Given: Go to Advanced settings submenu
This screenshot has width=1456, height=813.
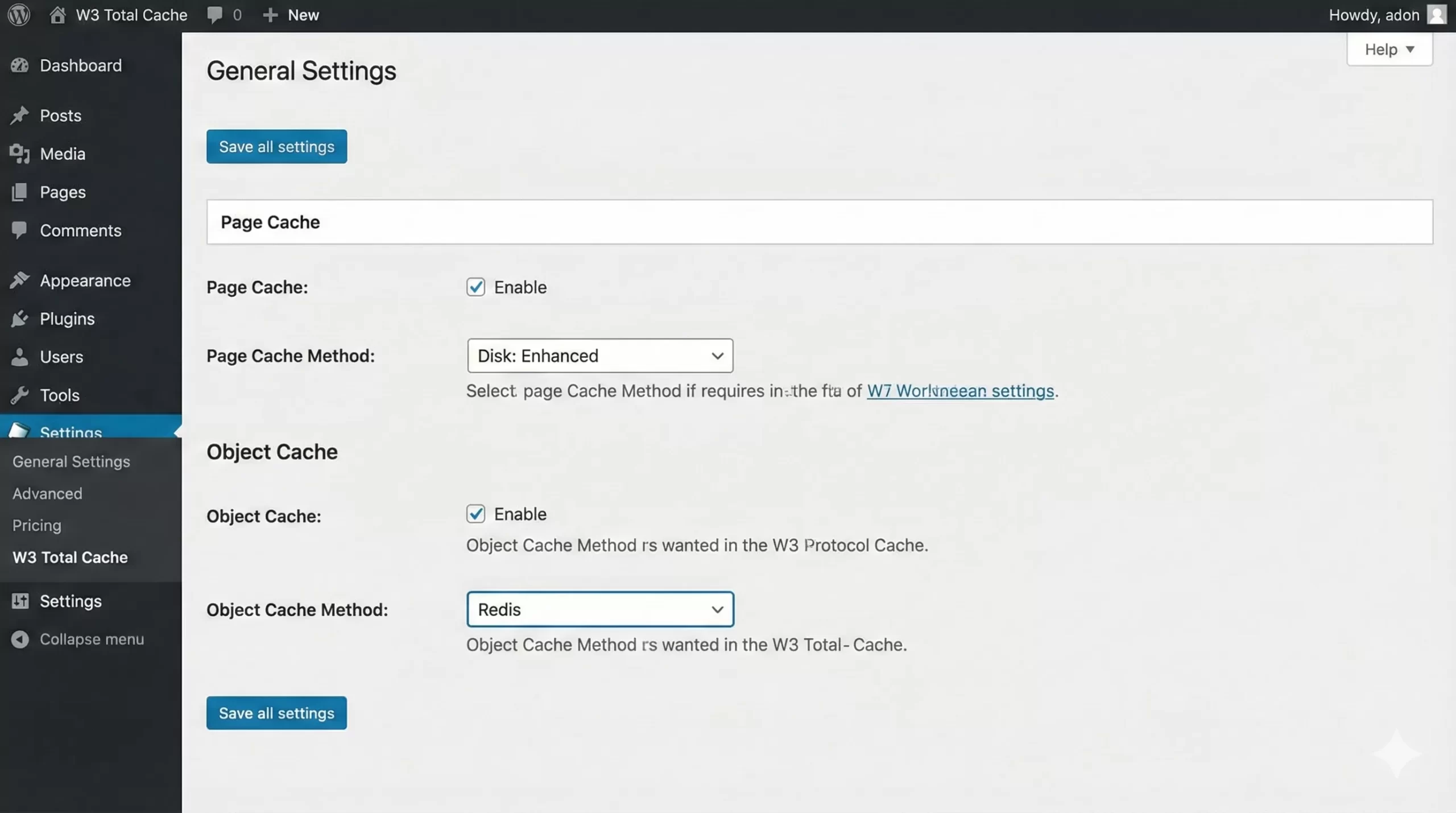Looking at the screenshot, I should pos(47,493).
